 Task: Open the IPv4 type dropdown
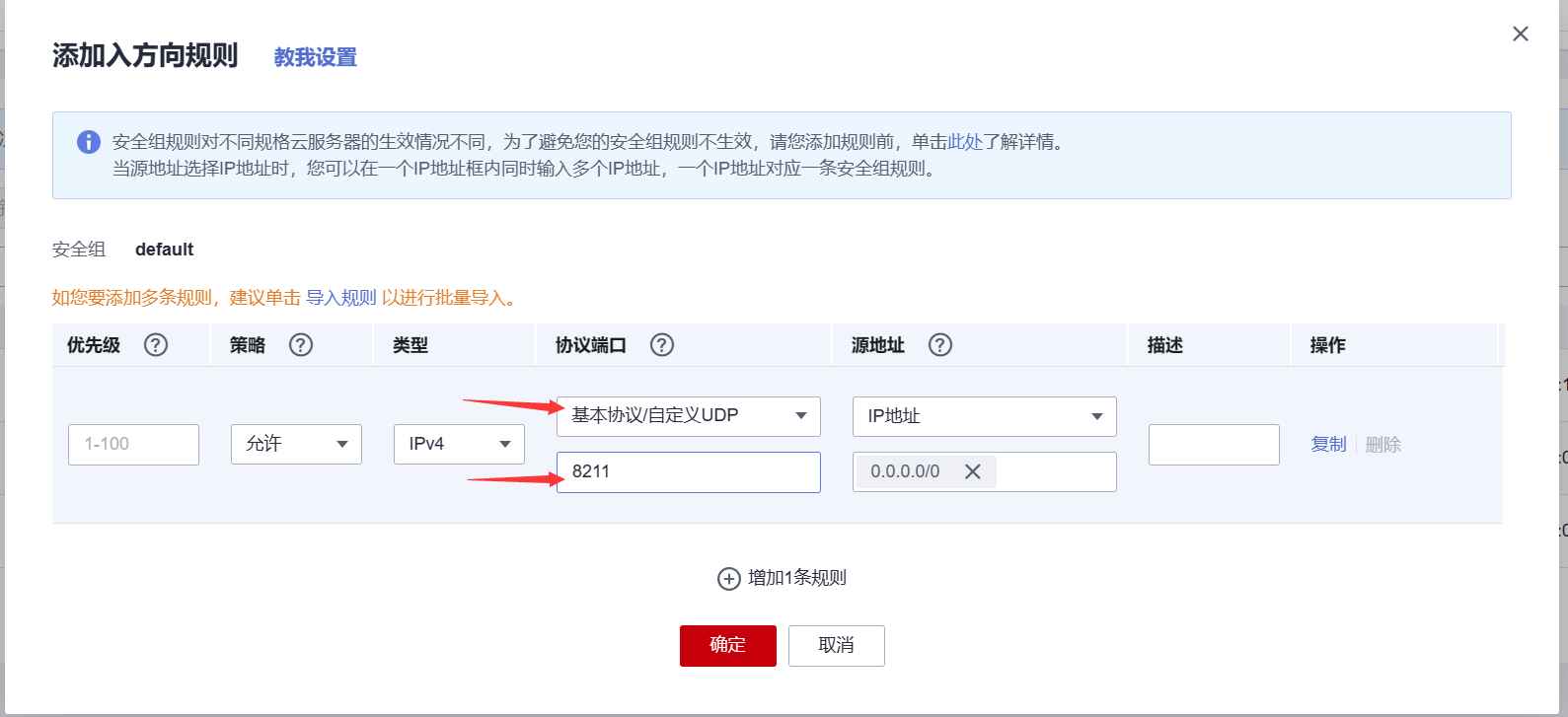click(x=459, y=444)
